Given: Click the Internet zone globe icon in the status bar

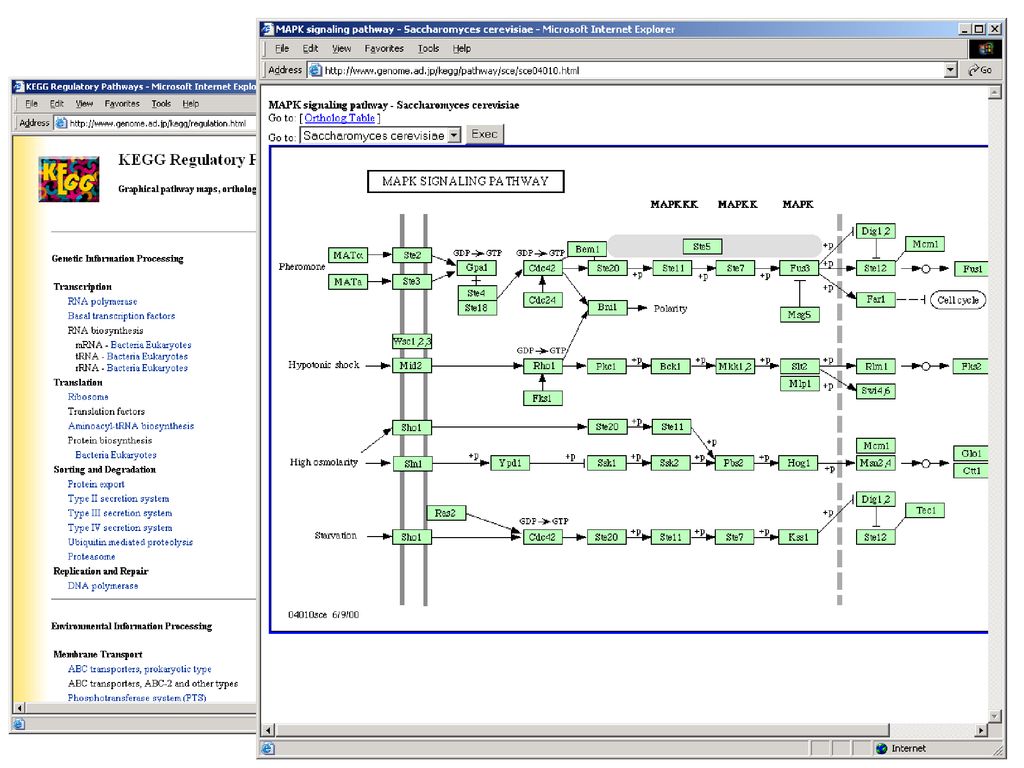Looking at the screenshot, I should click(x=882, y=748).
